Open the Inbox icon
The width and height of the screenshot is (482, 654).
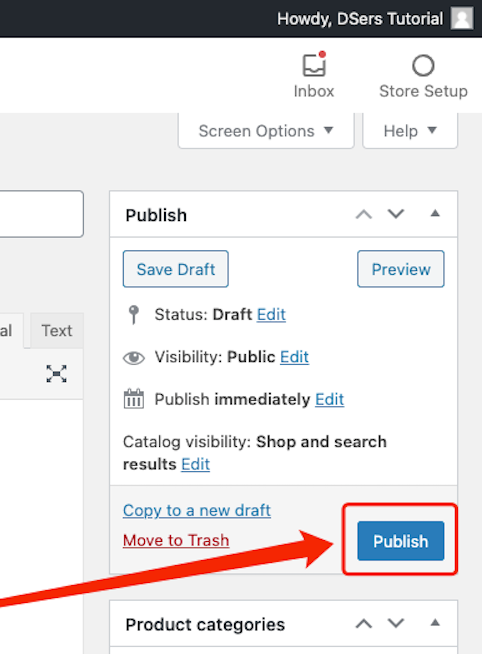tap(314, 65)
